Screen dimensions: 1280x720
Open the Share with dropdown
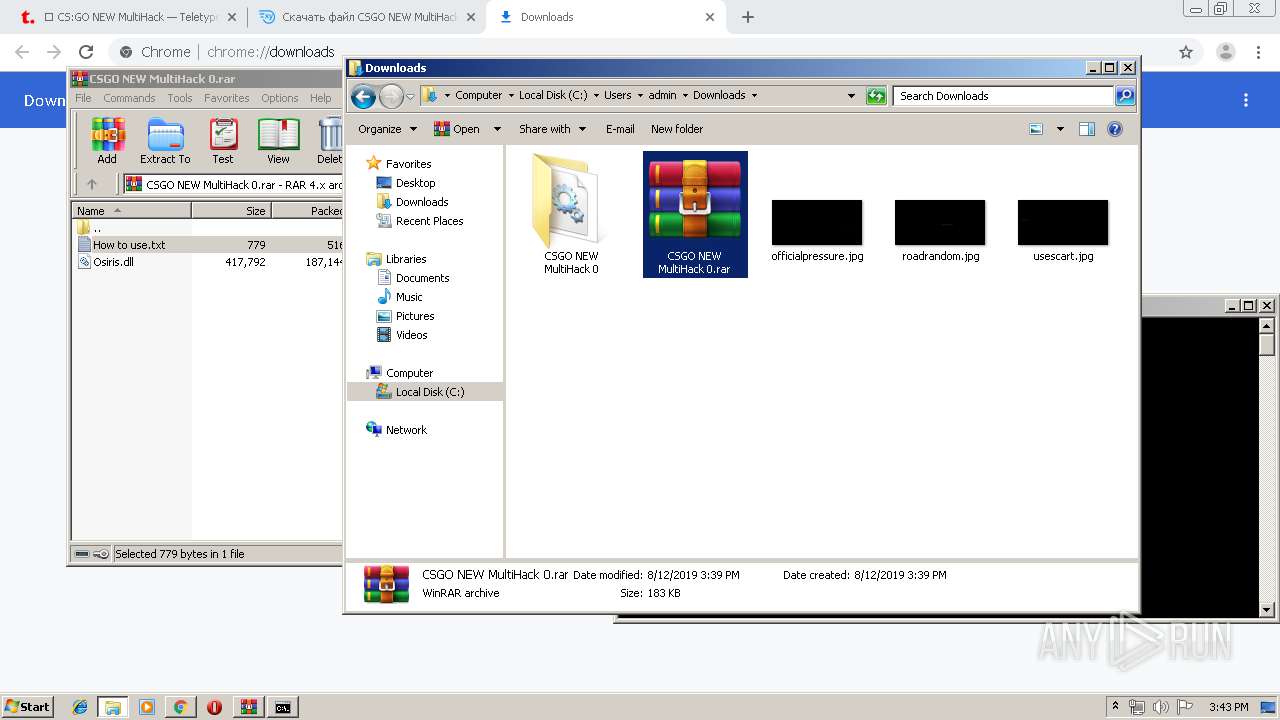click(x=552, y=129)
